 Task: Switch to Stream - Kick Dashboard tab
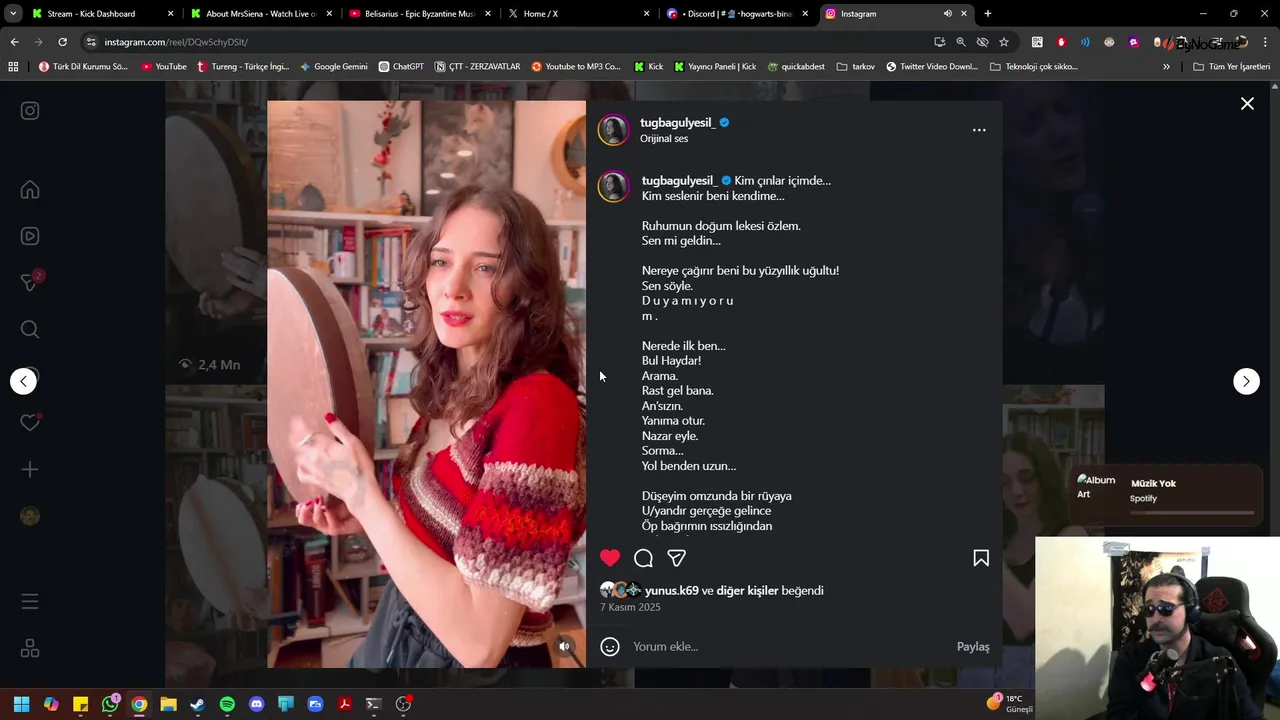pyautogui.click(x=102, y=14)
